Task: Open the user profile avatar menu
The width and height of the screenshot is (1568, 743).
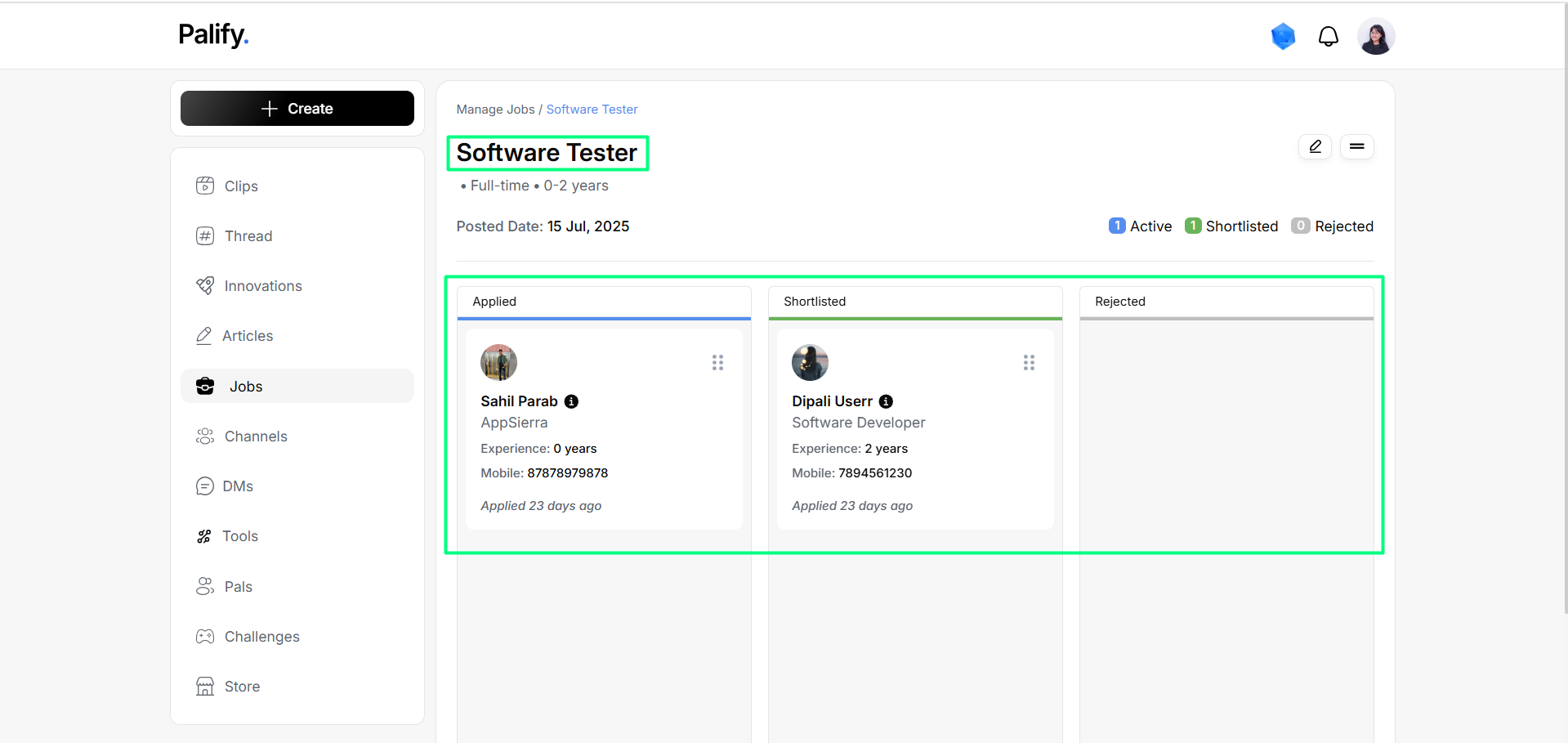Action: pyautogui.click(x=1376, y=37)
